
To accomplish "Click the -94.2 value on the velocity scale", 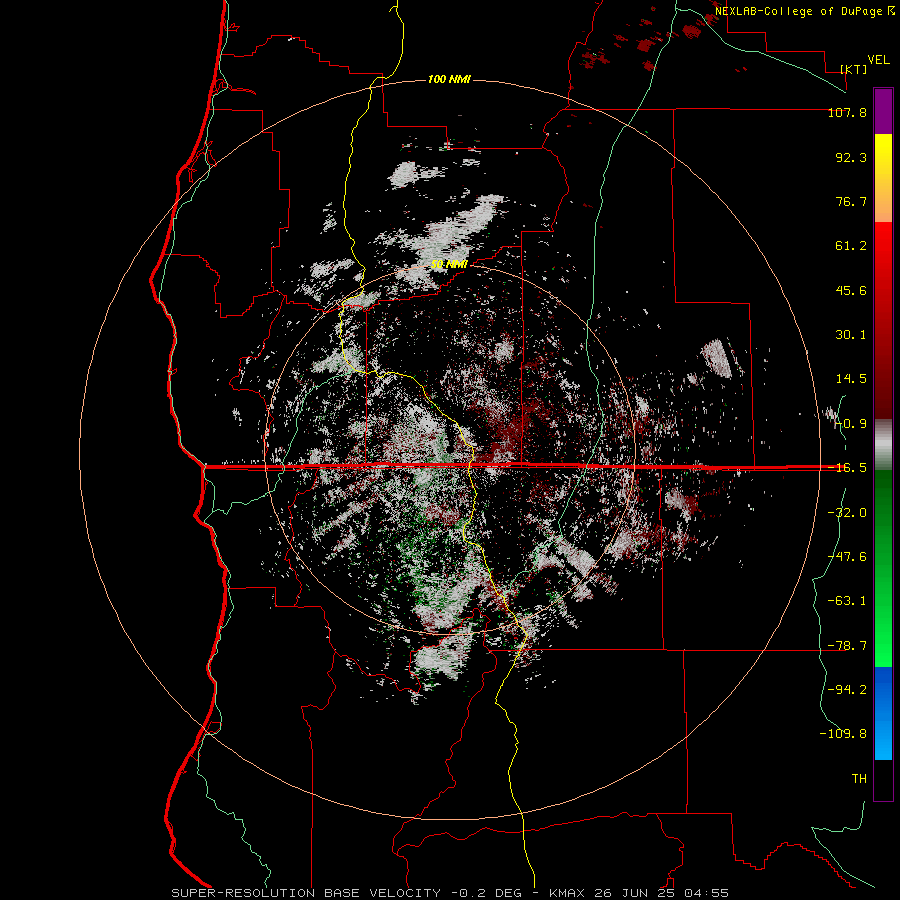I will pyautogui.click(x=847, y=690).
